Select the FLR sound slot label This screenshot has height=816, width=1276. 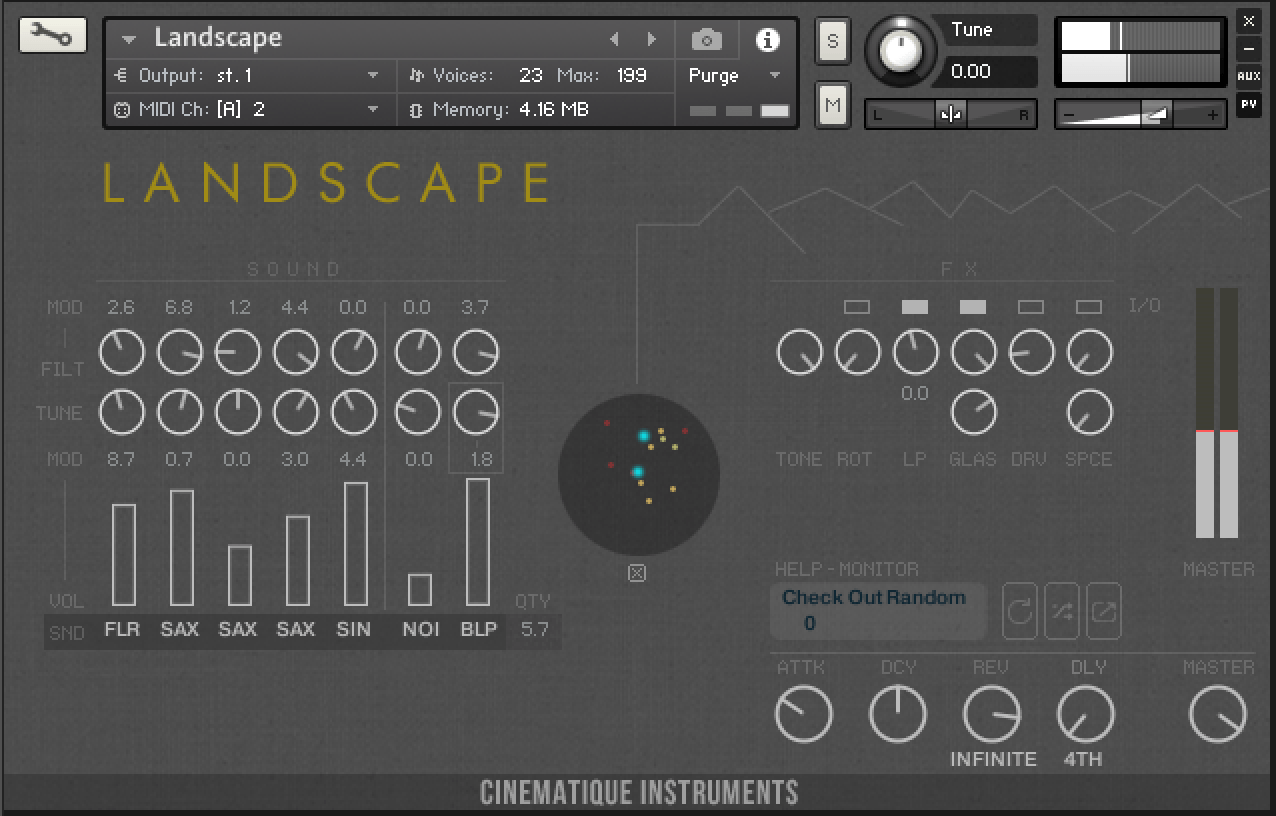(x=122, y=629)
